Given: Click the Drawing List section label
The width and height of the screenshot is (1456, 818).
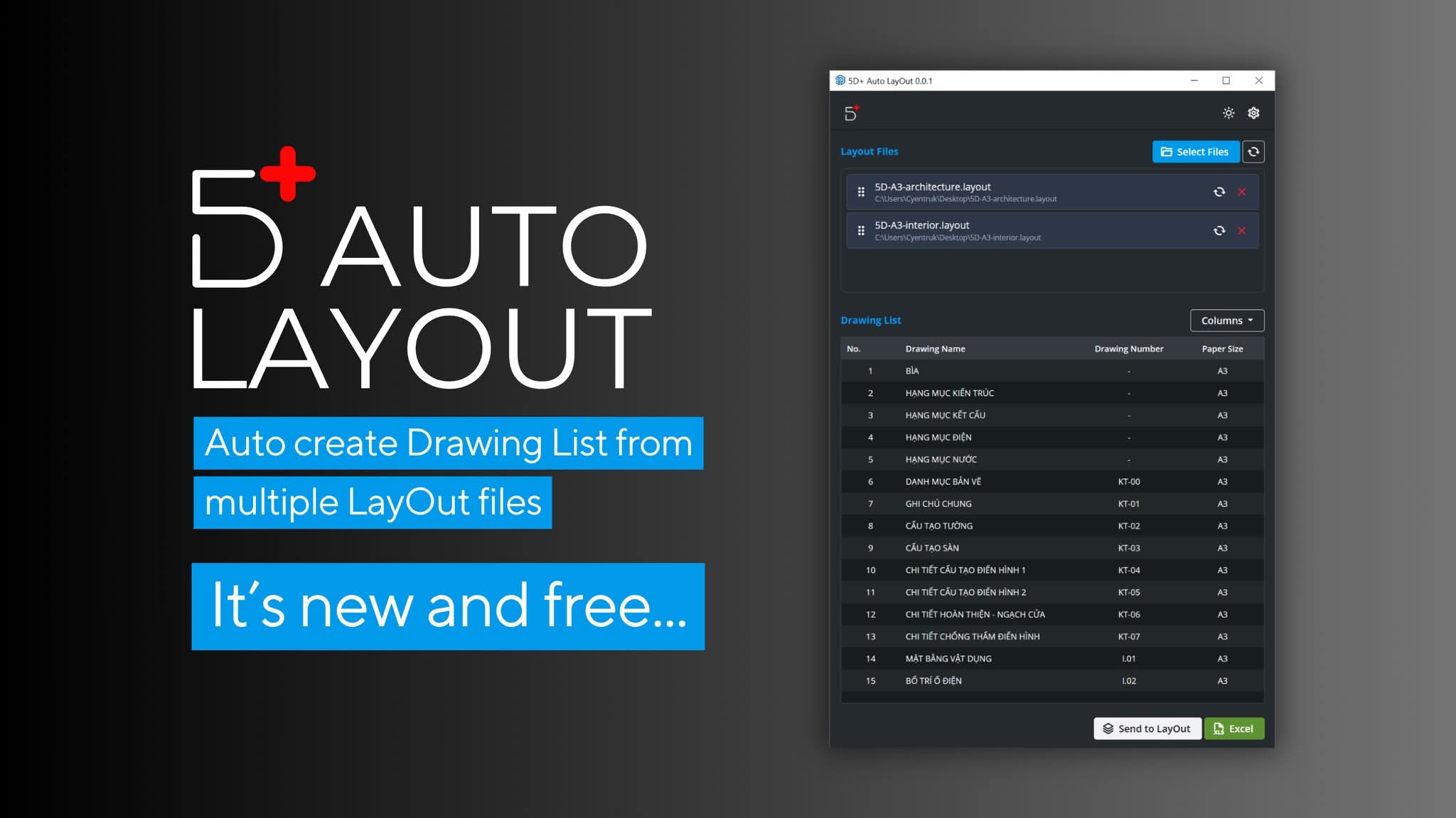Looking at the screenshot, I should [x=870, y=320].
